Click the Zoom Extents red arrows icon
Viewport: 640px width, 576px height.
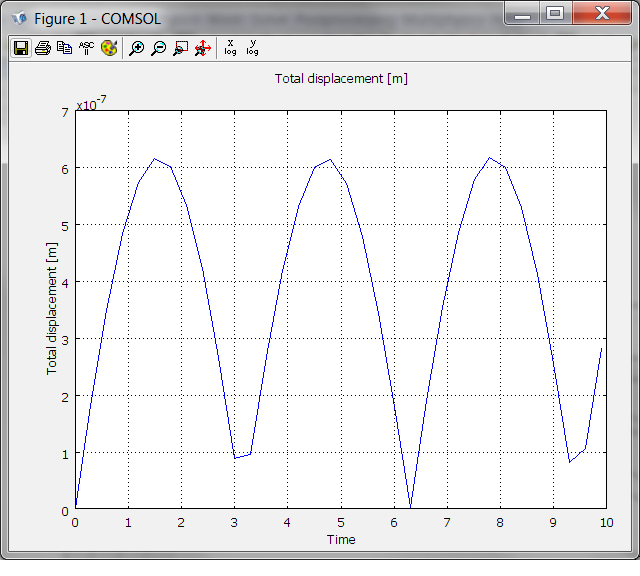tap(203, 48)
